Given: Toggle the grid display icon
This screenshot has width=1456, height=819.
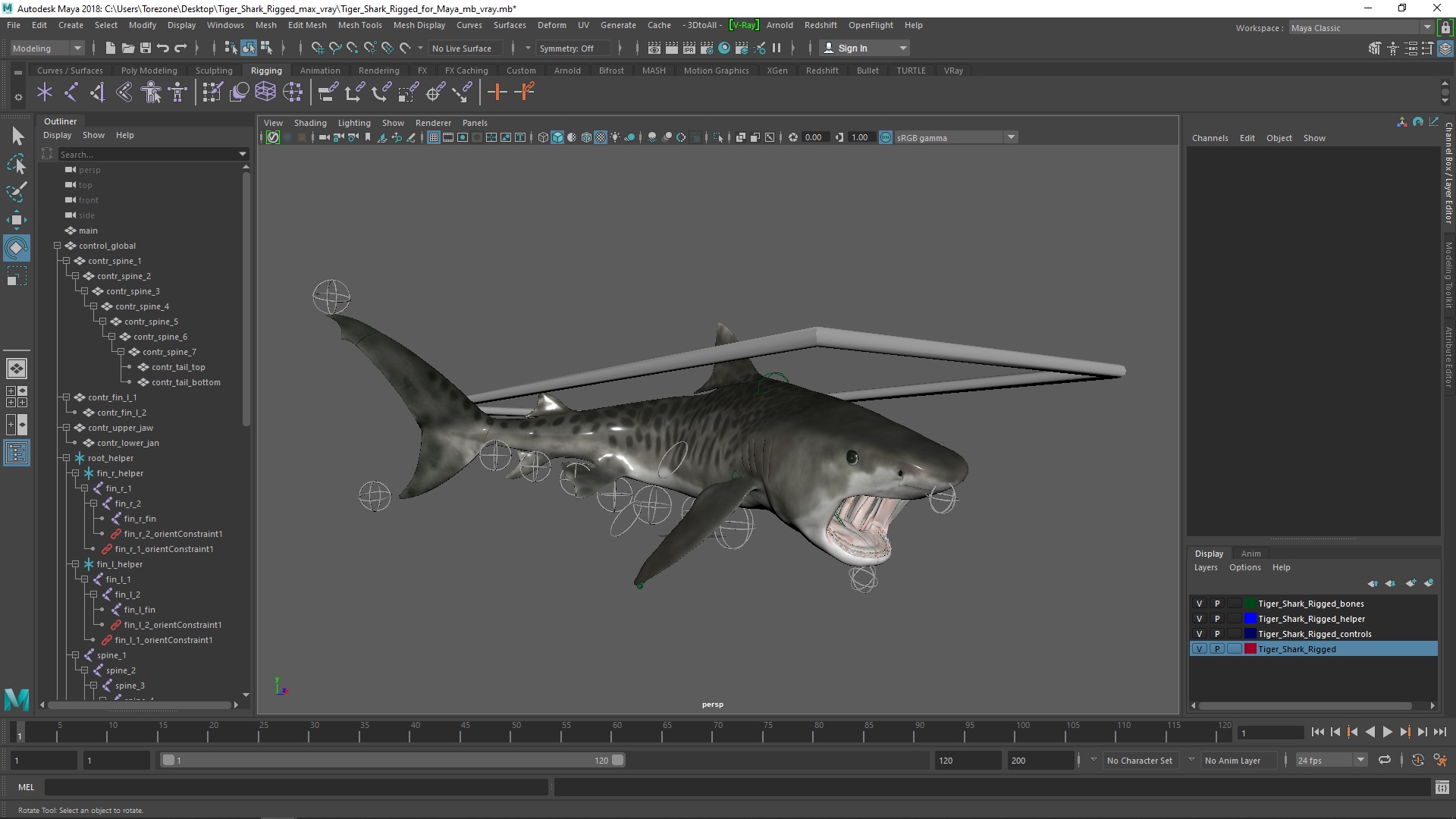Looking at the screenshot, I should point(432,138).
